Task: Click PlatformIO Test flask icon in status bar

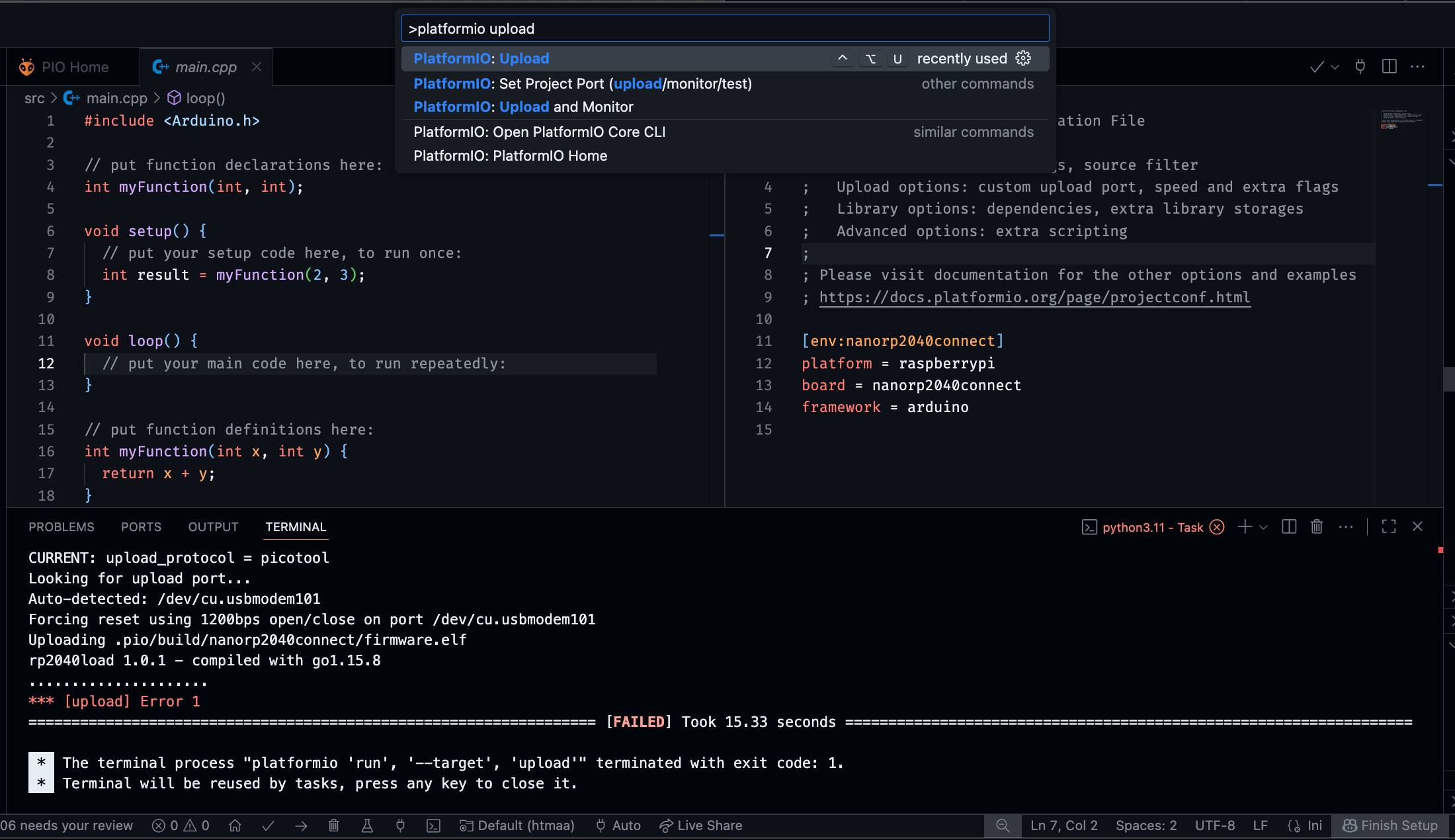Action: pos(367,825)
